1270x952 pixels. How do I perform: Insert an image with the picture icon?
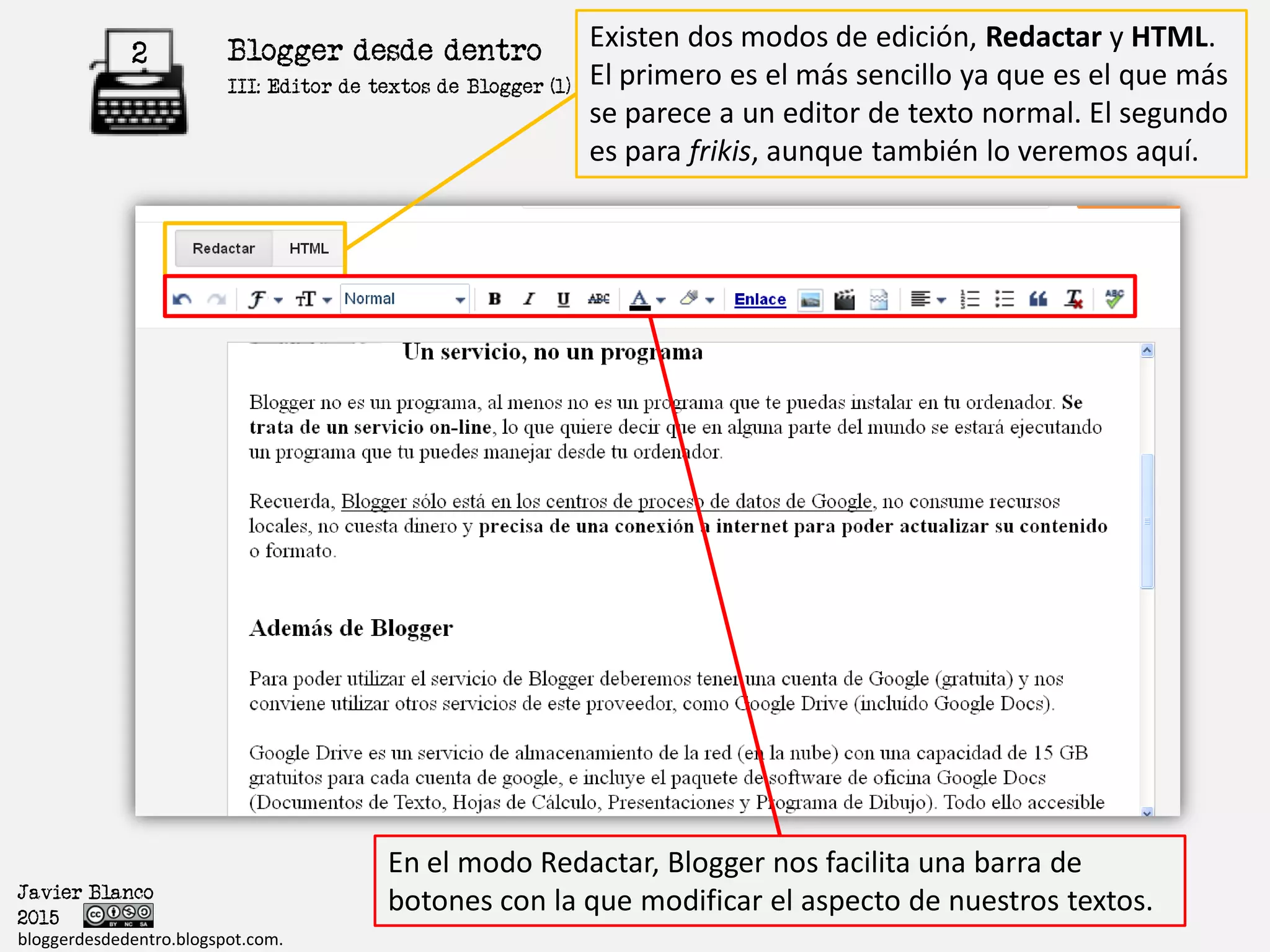pyautogui.click(x=810, y=300)
